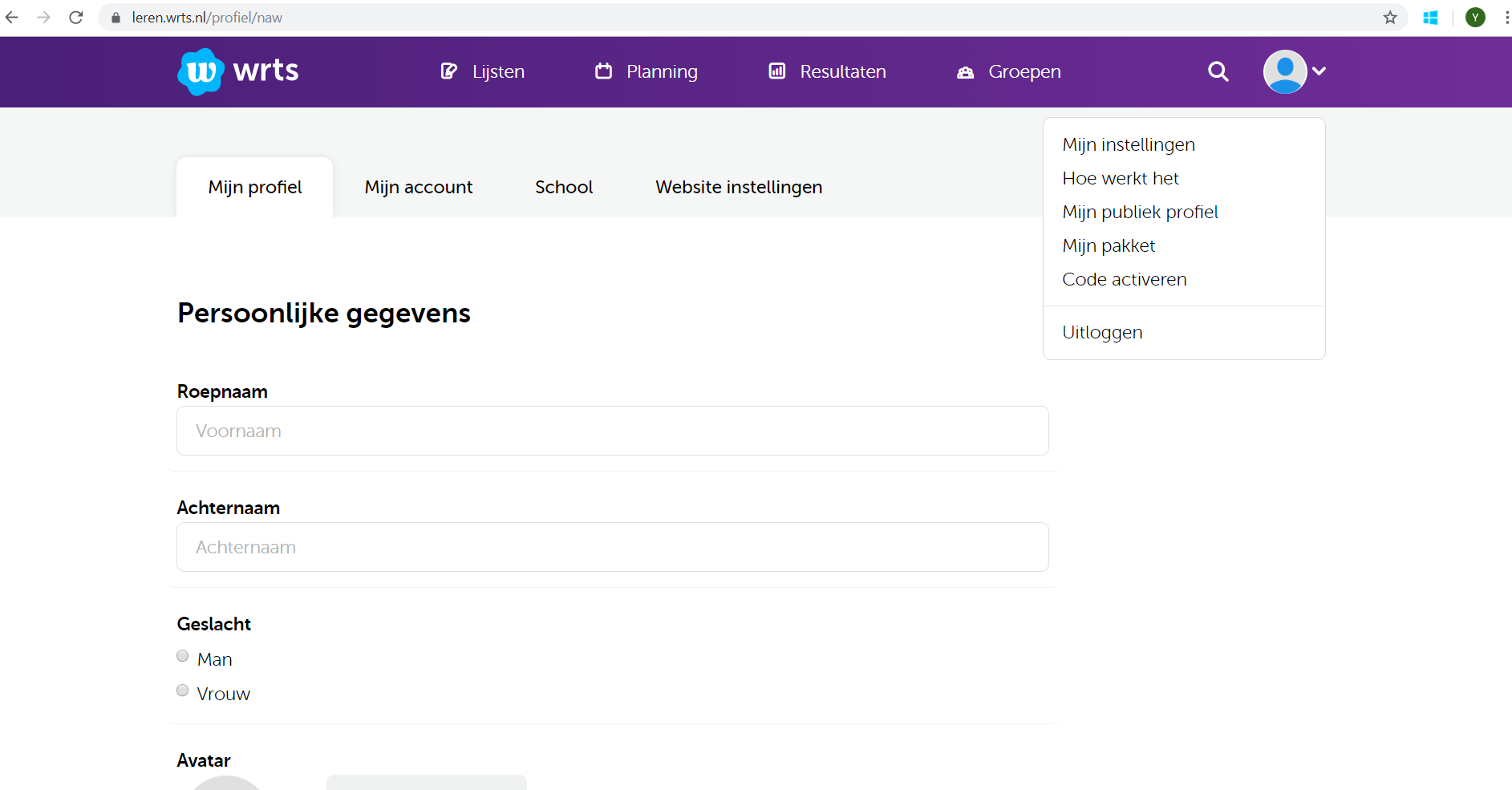Open Planning in top navigation
1512x790 pixels.
coord(662,71)
